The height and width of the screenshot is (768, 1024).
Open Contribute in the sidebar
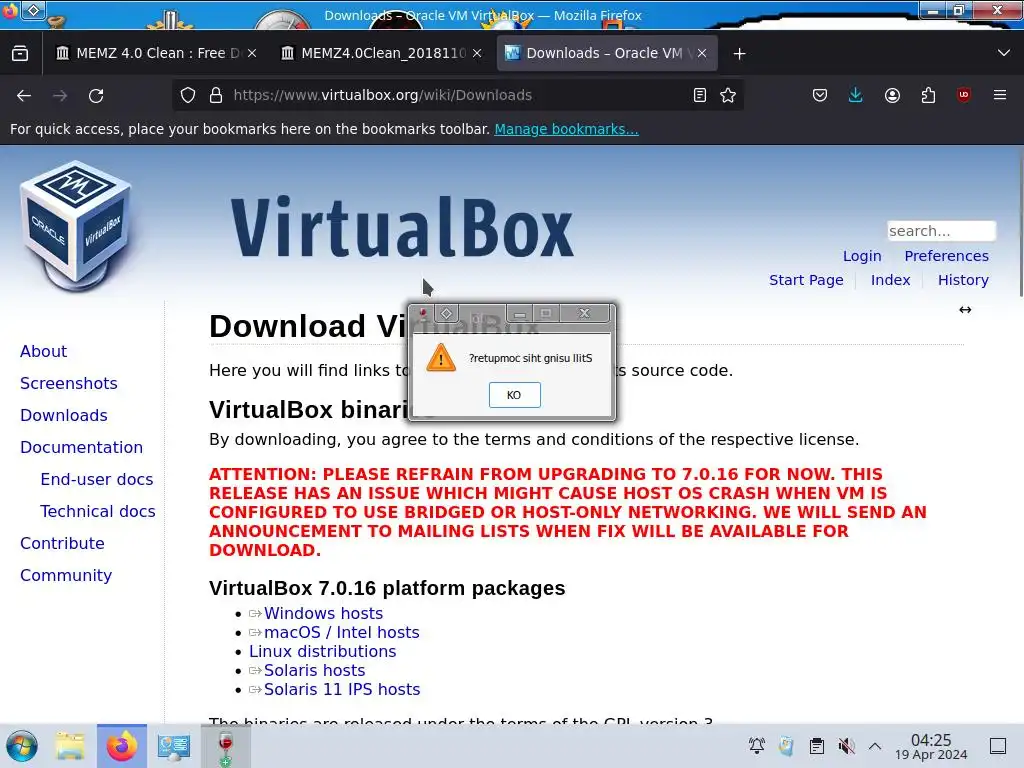tap(62, 543)
